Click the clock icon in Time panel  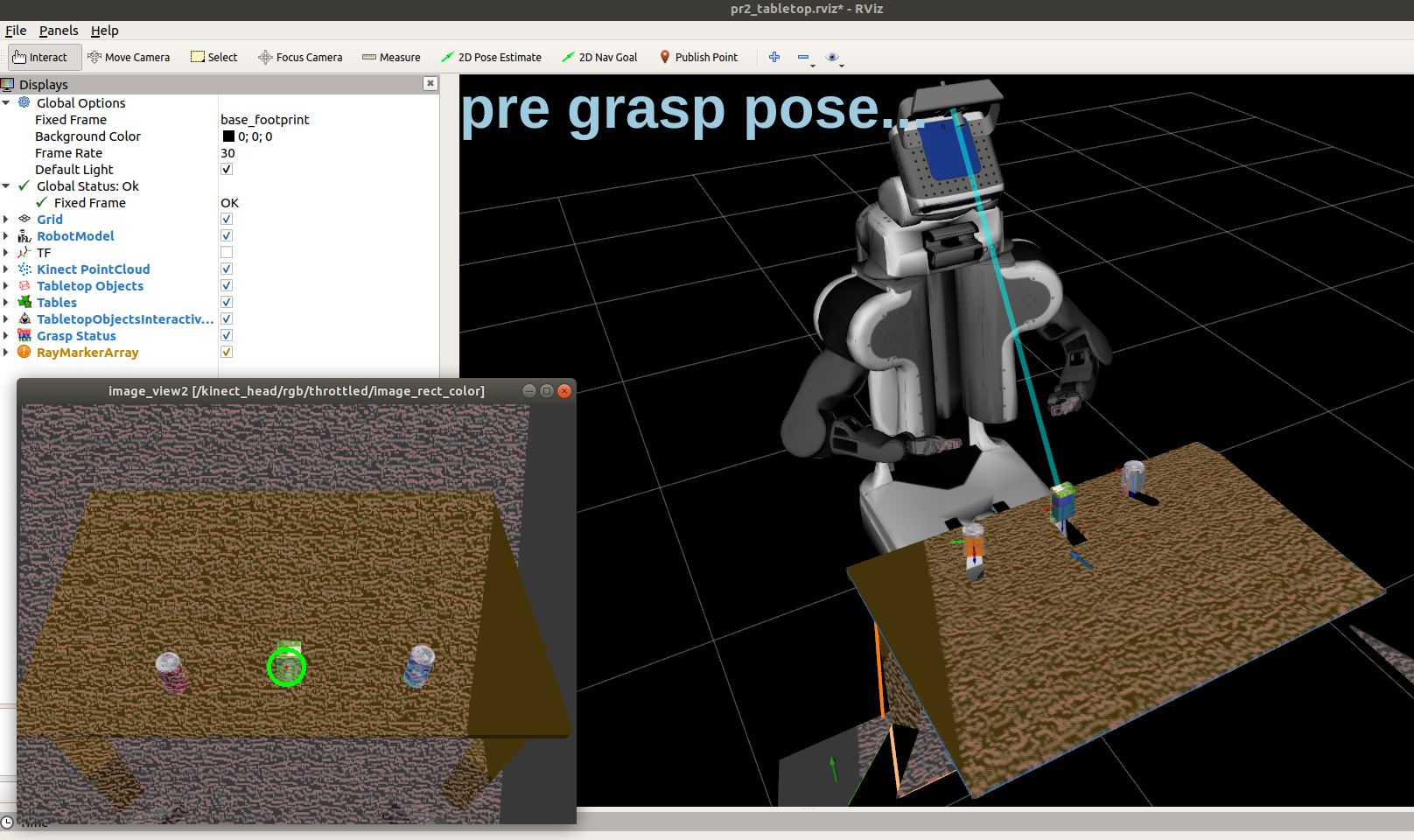(7, 822)
